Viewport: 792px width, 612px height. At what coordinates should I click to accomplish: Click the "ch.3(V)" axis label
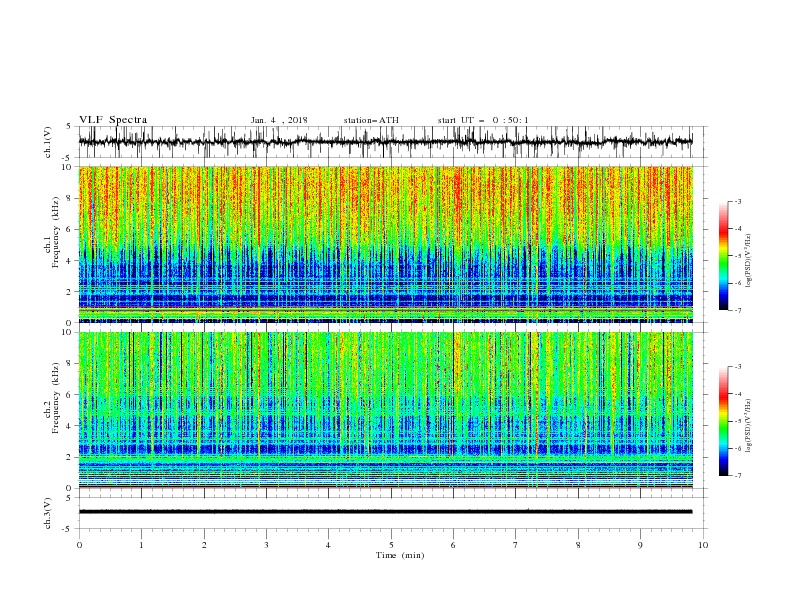pos(48,513)
